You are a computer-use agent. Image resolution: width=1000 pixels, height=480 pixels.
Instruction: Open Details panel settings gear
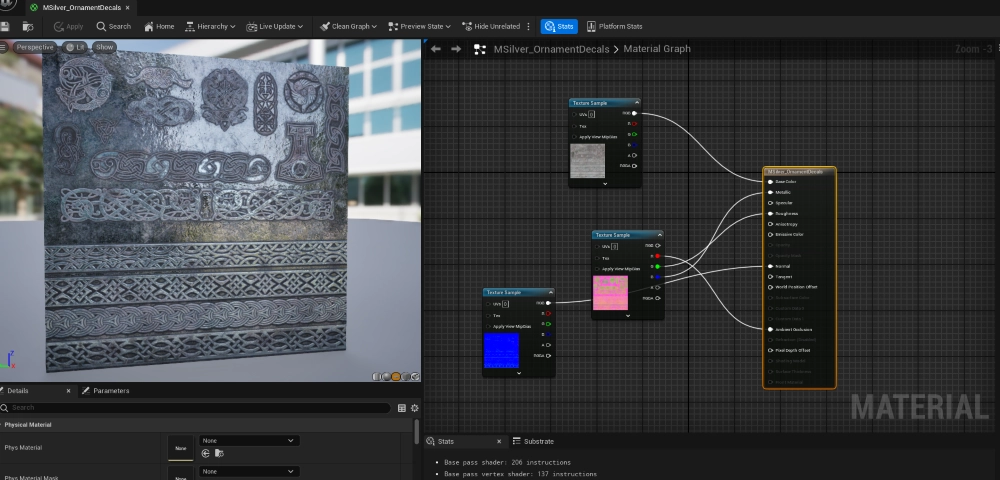point(414,408)
